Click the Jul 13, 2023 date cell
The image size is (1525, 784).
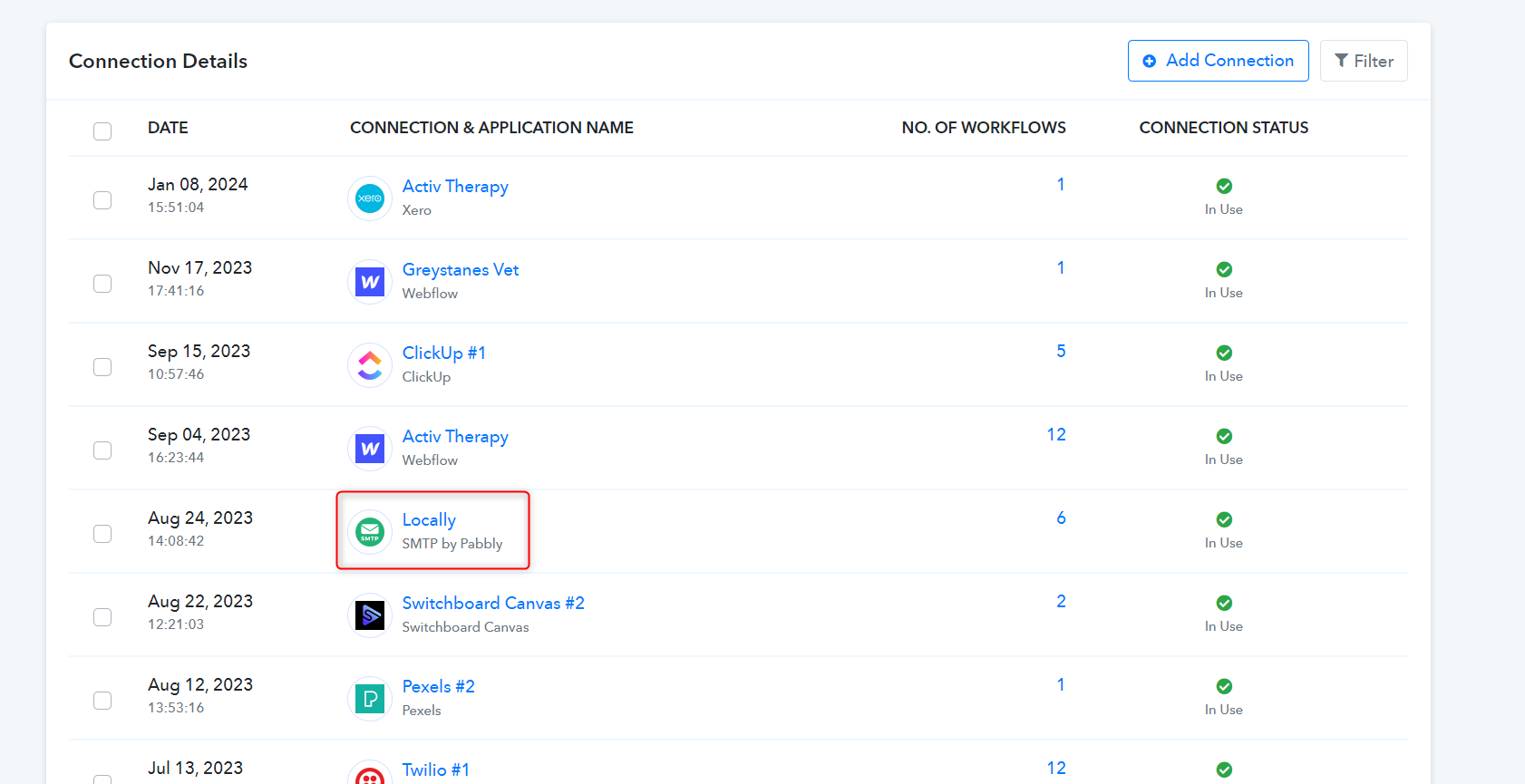click(196, 768)
